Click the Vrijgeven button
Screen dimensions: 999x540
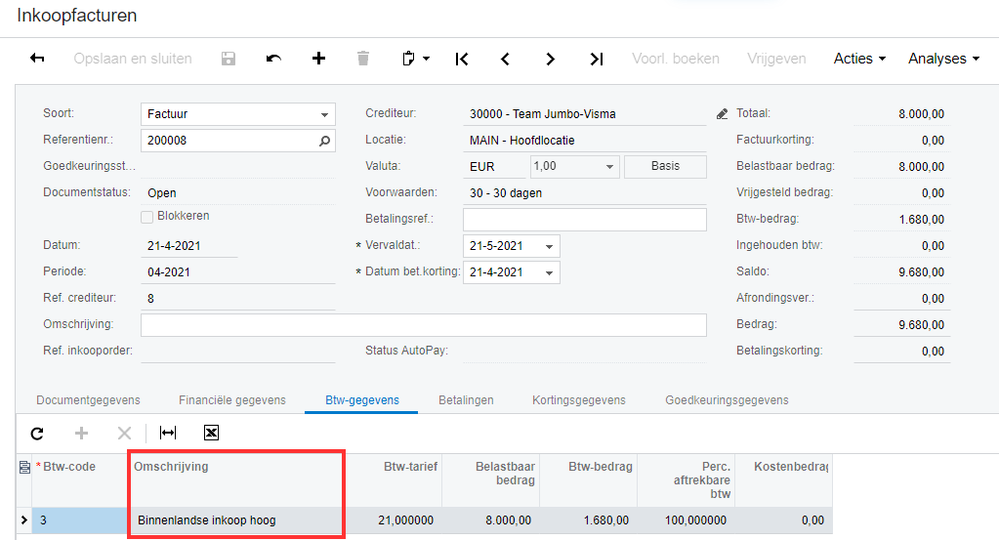pos(776,59)
